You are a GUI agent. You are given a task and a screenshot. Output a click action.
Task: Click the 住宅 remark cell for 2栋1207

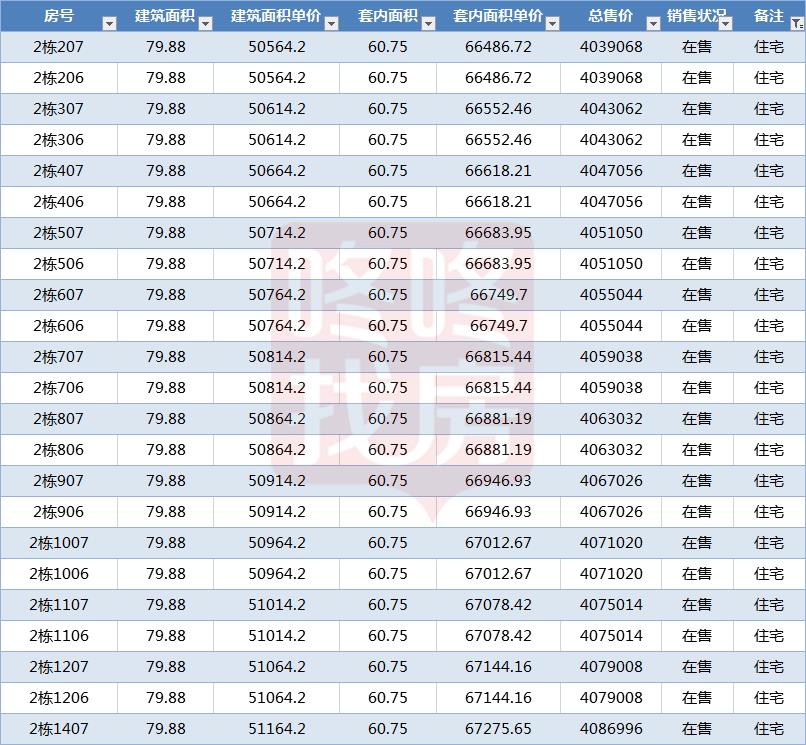click(769, 667)
